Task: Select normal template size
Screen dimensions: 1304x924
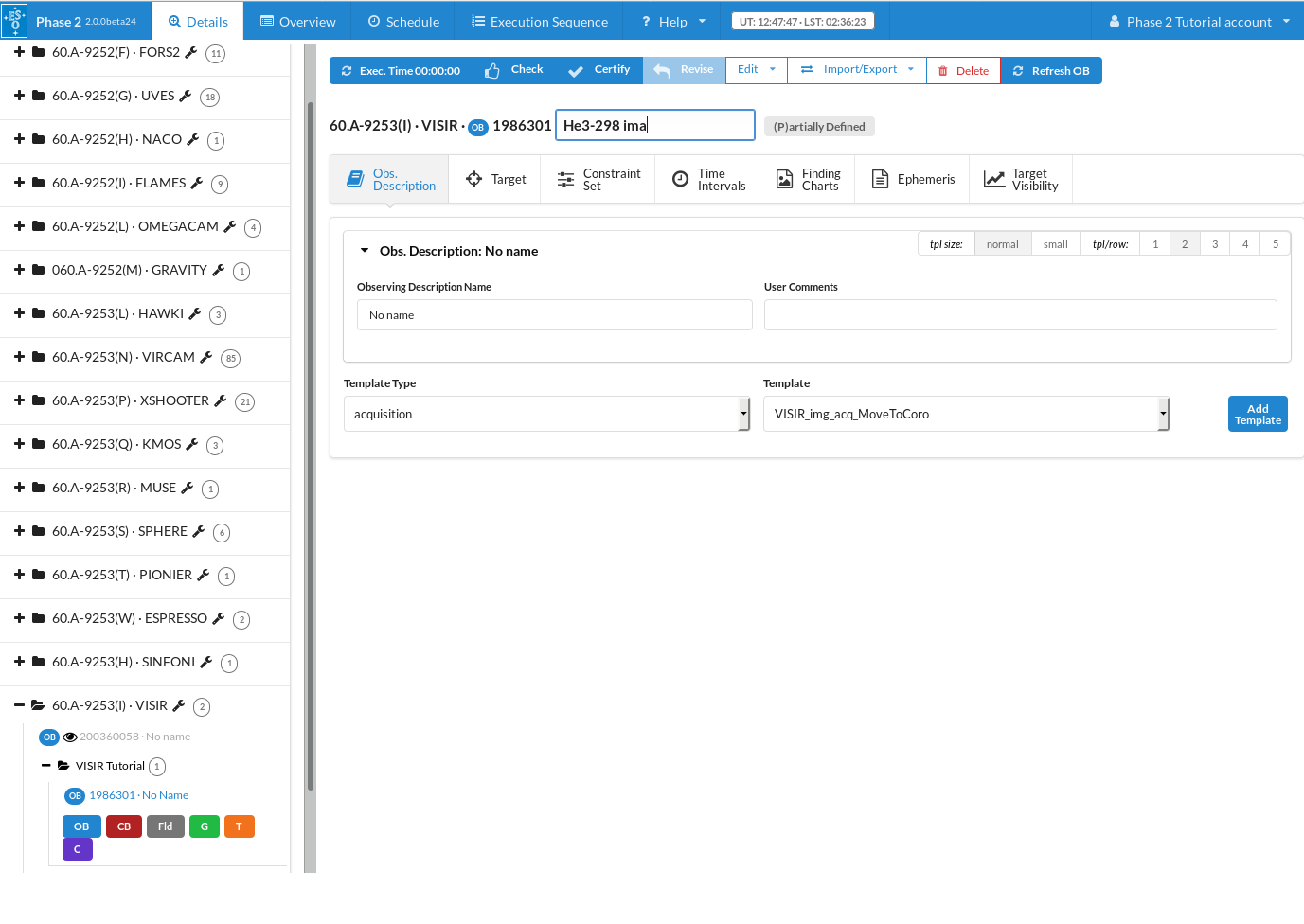Action: click(1002, 244)
